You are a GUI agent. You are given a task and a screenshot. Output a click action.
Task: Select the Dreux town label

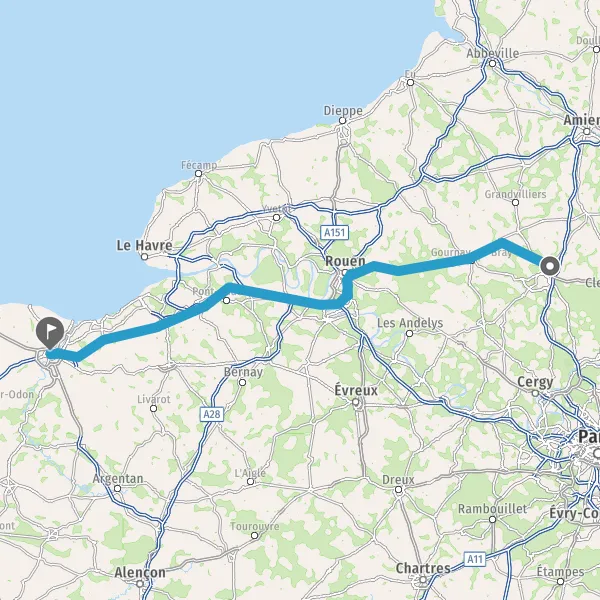coord(398,479)
